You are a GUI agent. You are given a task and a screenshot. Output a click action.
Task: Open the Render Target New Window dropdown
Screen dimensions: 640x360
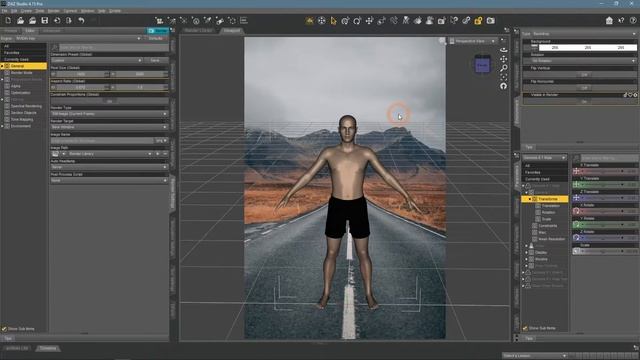pos(109,127)
